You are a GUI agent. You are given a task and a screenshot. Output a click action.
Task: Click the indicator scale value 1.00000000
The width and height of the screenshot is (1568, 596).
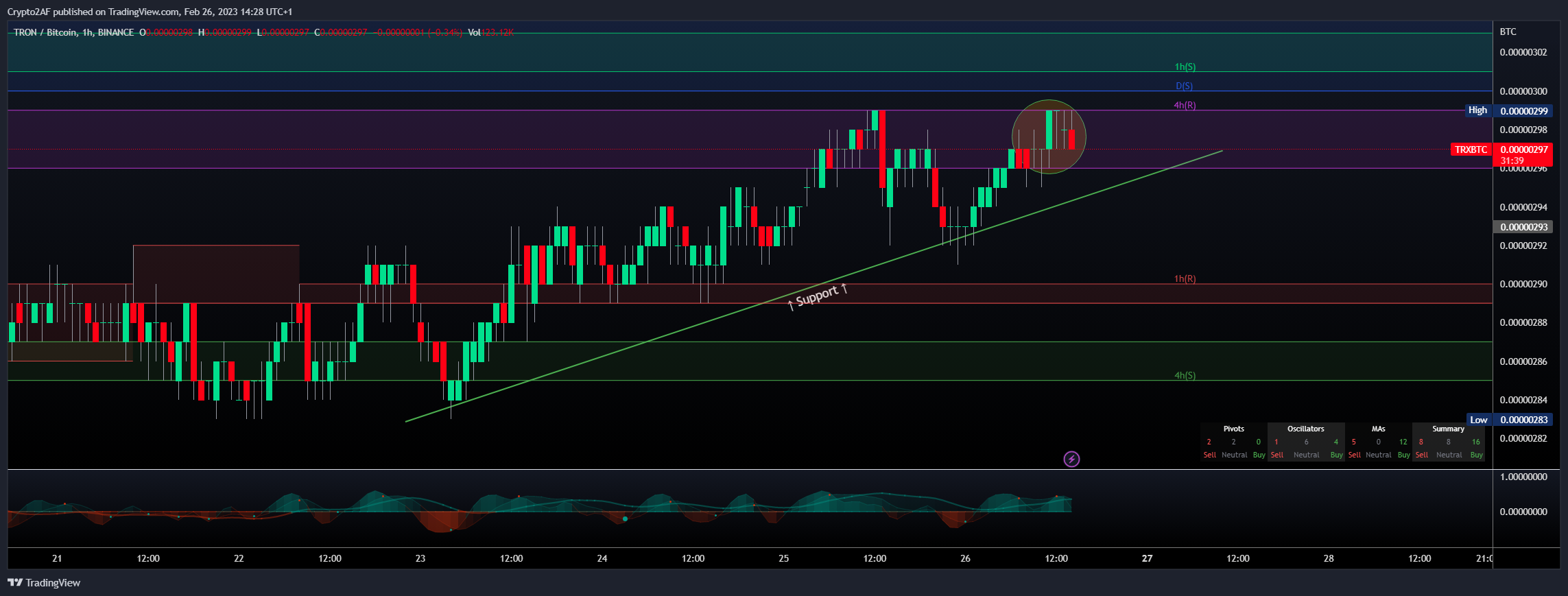tap(1523, 477)
